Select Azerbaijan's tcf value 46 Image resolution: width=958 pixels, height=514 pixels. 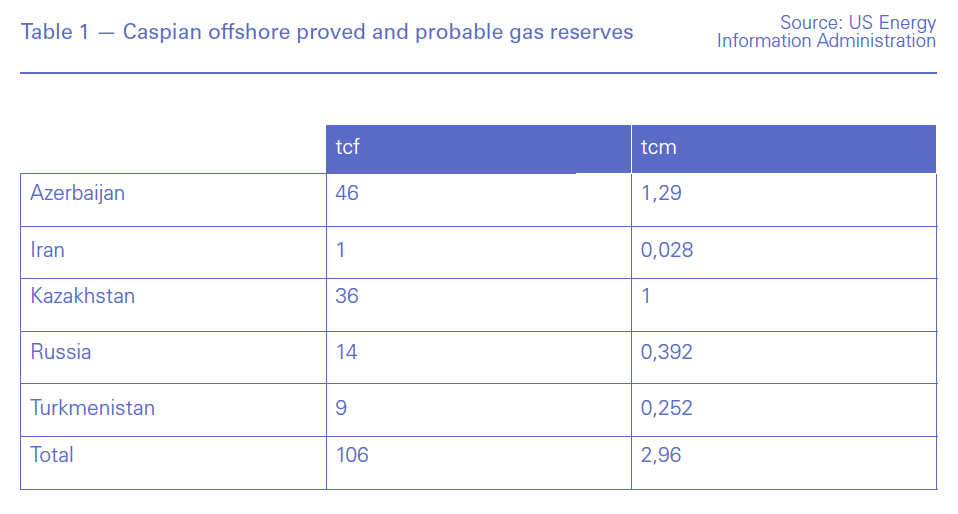pos(347,193)
